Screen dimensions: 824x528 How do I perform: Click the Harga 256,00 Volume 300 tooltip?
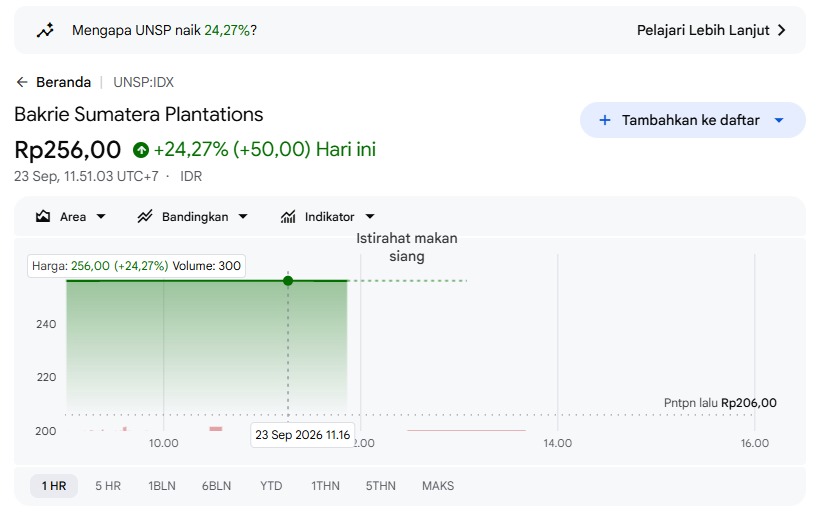click(136, 266)
